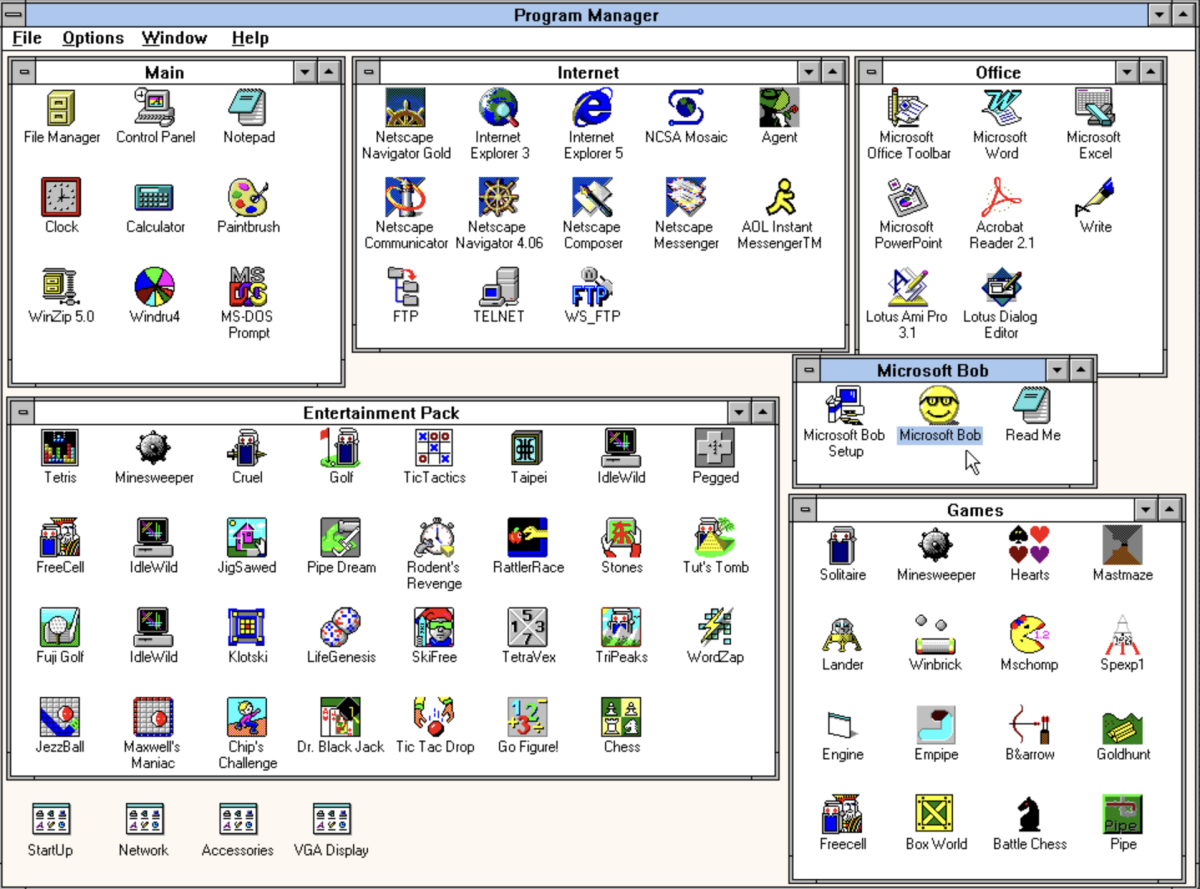Open NCSA Mosaic browser icon
This screenshot has width=1200, height=889.
(686, 108)
